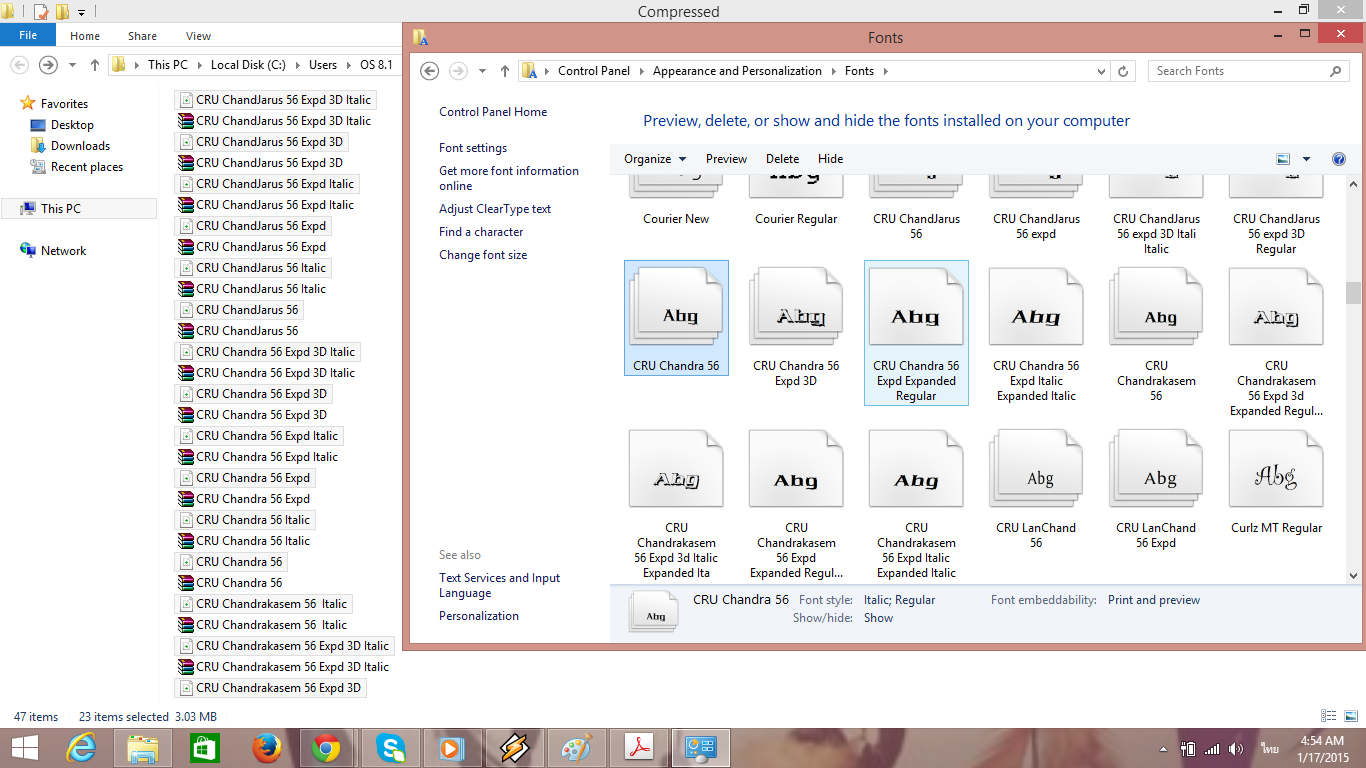Open Adobe Reader from the taskbar

tap(639, 747)
